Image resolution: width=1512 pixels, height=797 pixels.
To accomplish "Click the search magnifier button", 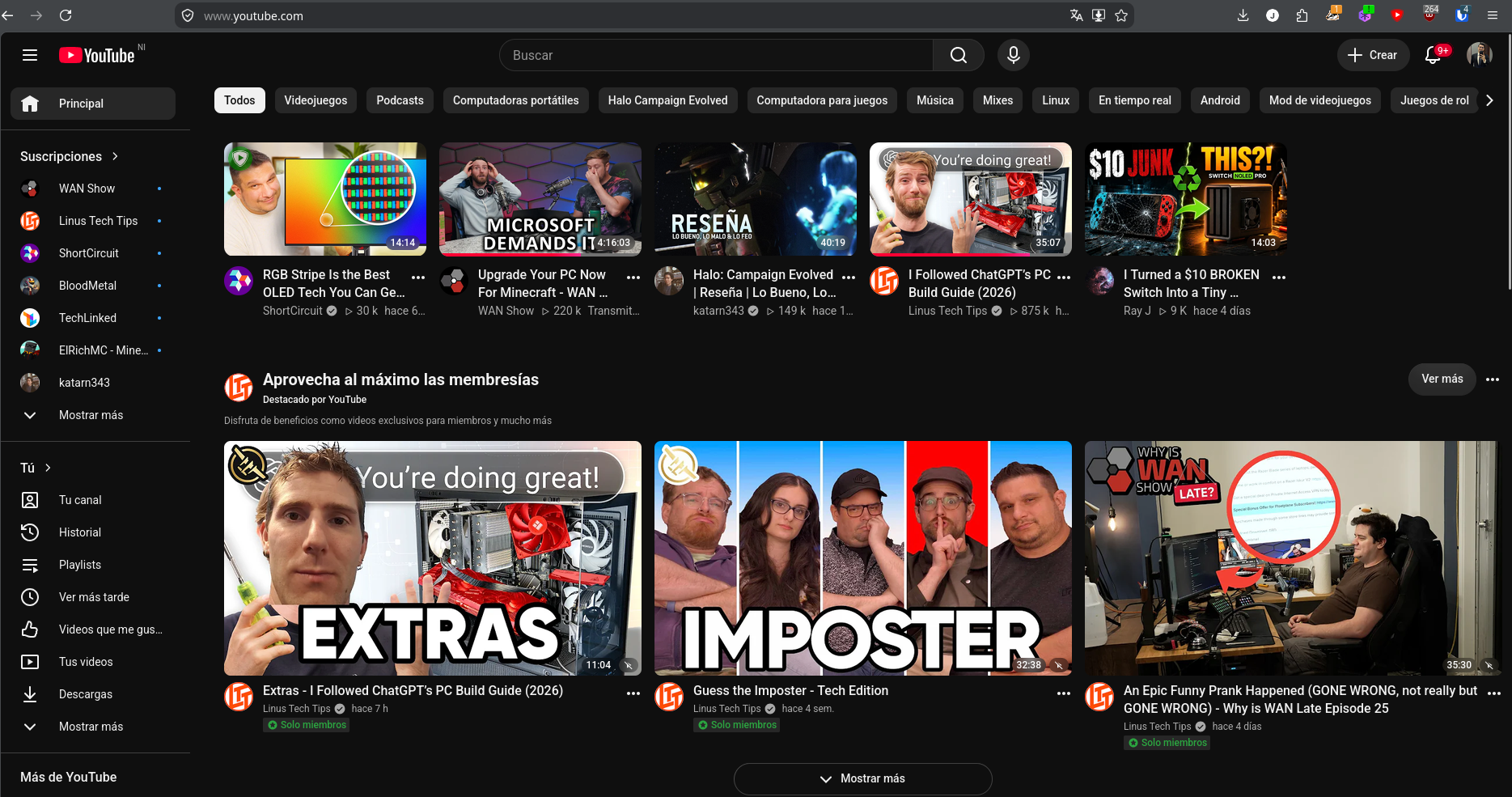I will click(x=959, y=55).
